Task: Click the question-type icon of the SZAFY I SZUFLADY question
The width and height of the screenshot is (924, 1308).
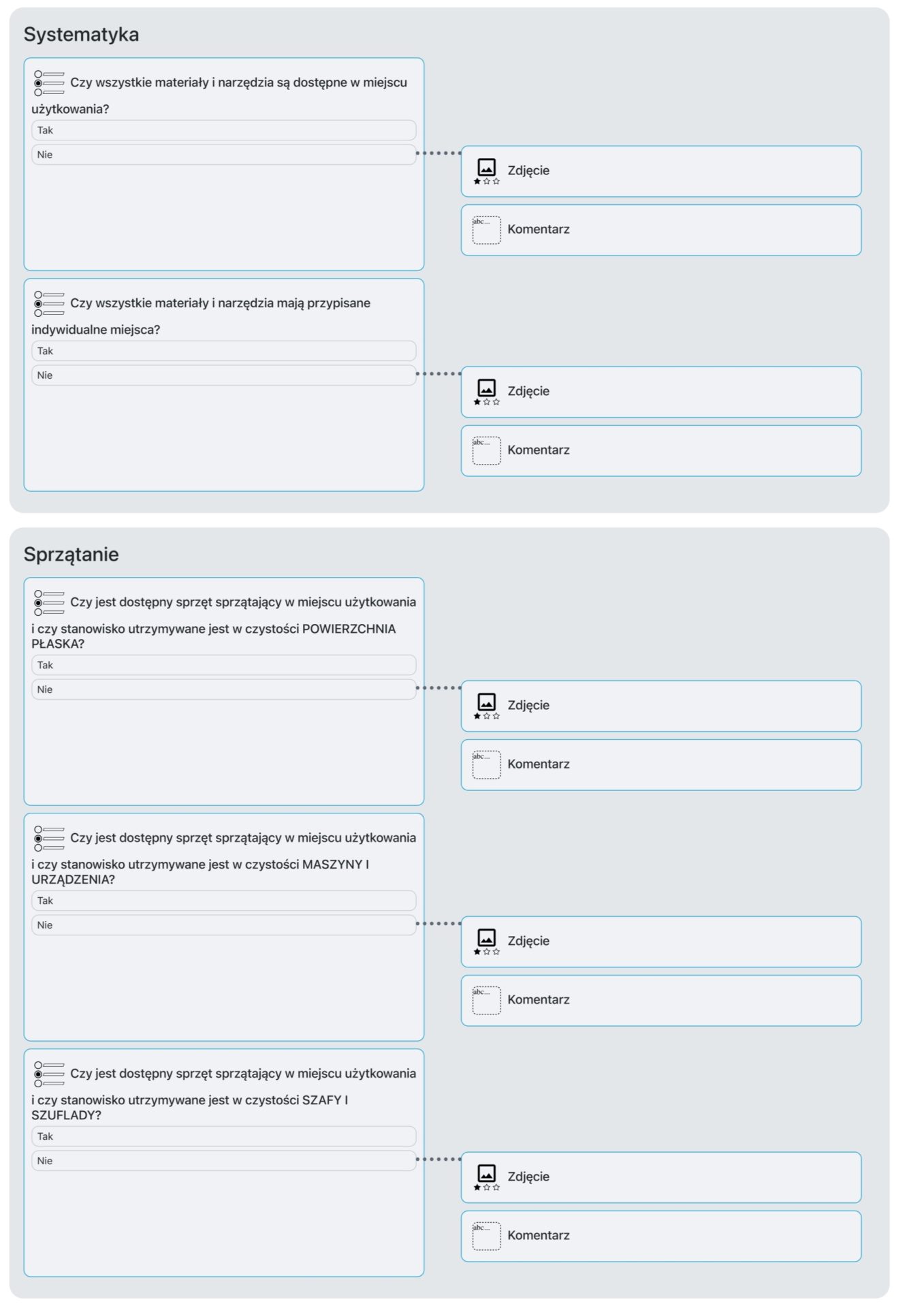Action: [x=49, y=1074]
